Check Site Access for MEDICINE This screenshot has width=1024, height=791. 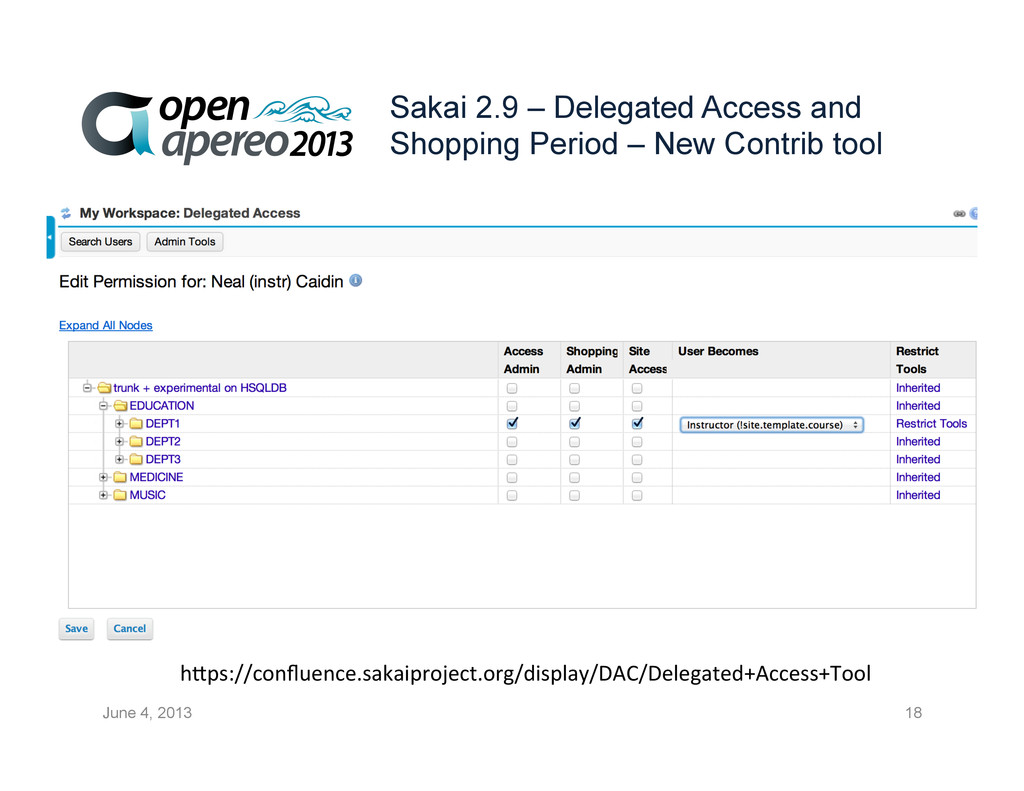637,477
